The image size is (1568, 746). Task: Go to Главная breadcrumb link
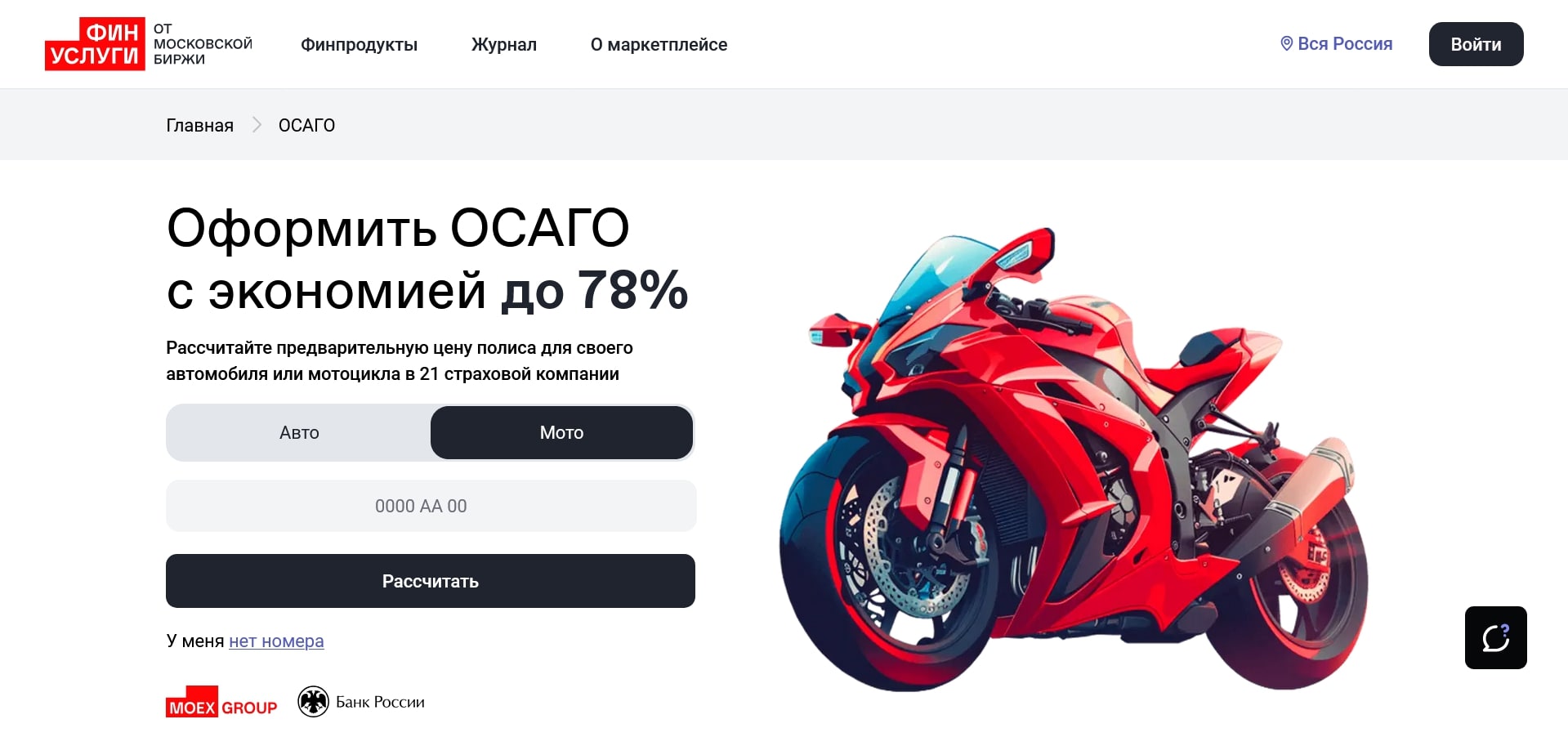[199, 125]
